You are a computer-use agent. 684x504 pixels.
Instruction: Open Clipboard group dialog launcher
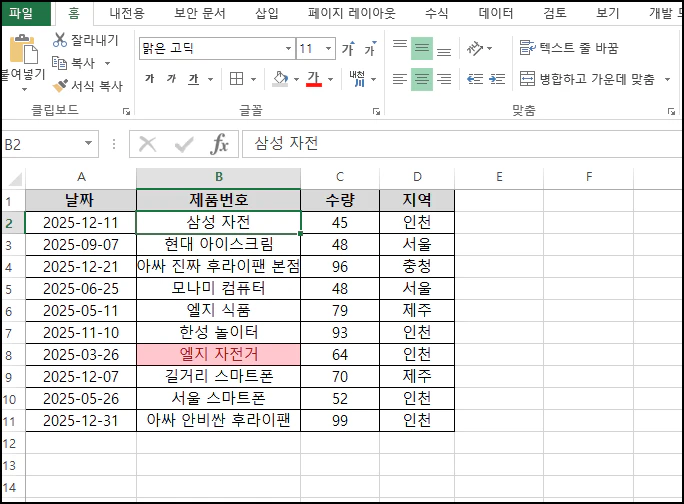pos(127,112)
